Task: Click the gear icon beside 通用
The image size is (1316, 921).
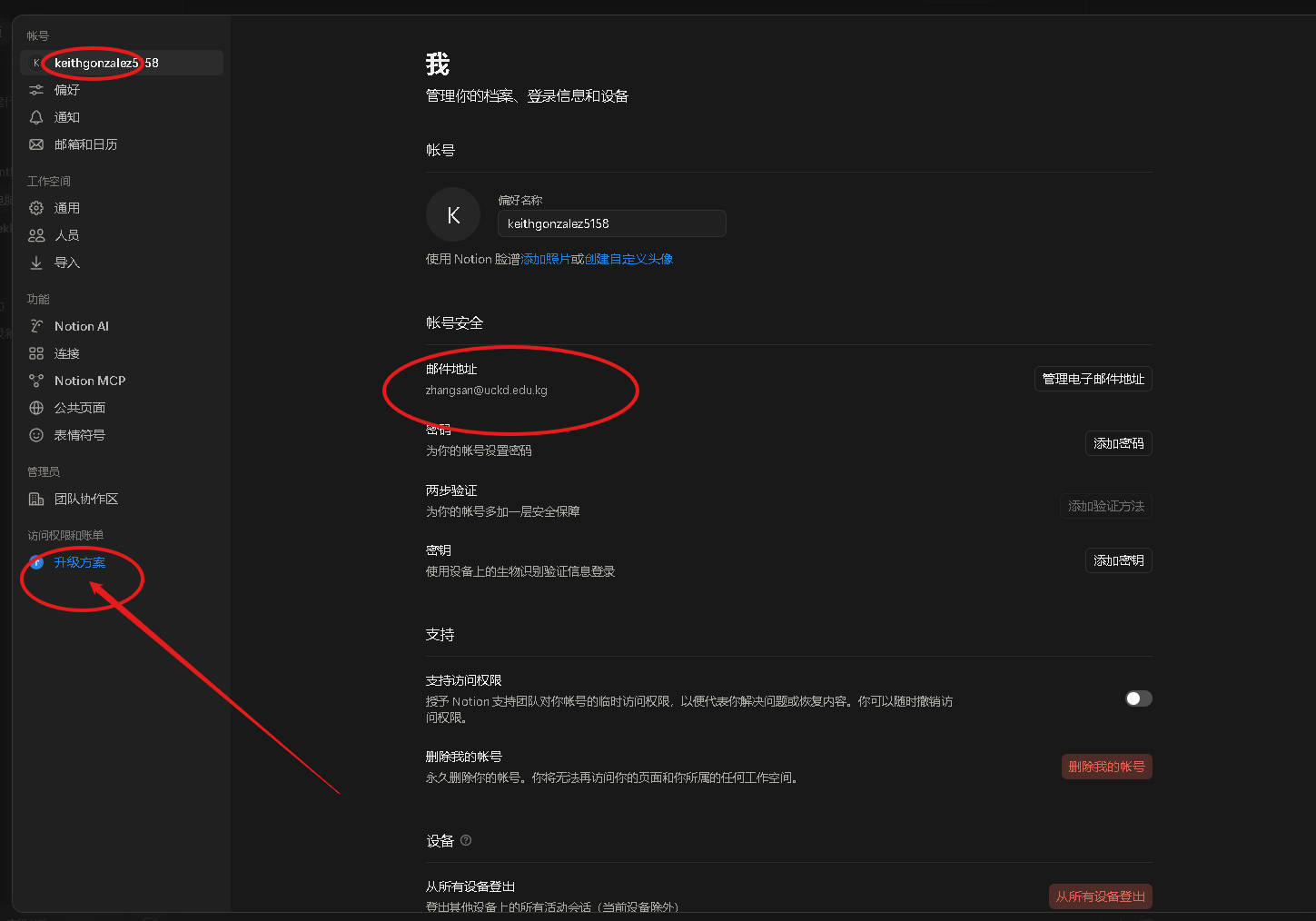Action: [x=36, y=208]
